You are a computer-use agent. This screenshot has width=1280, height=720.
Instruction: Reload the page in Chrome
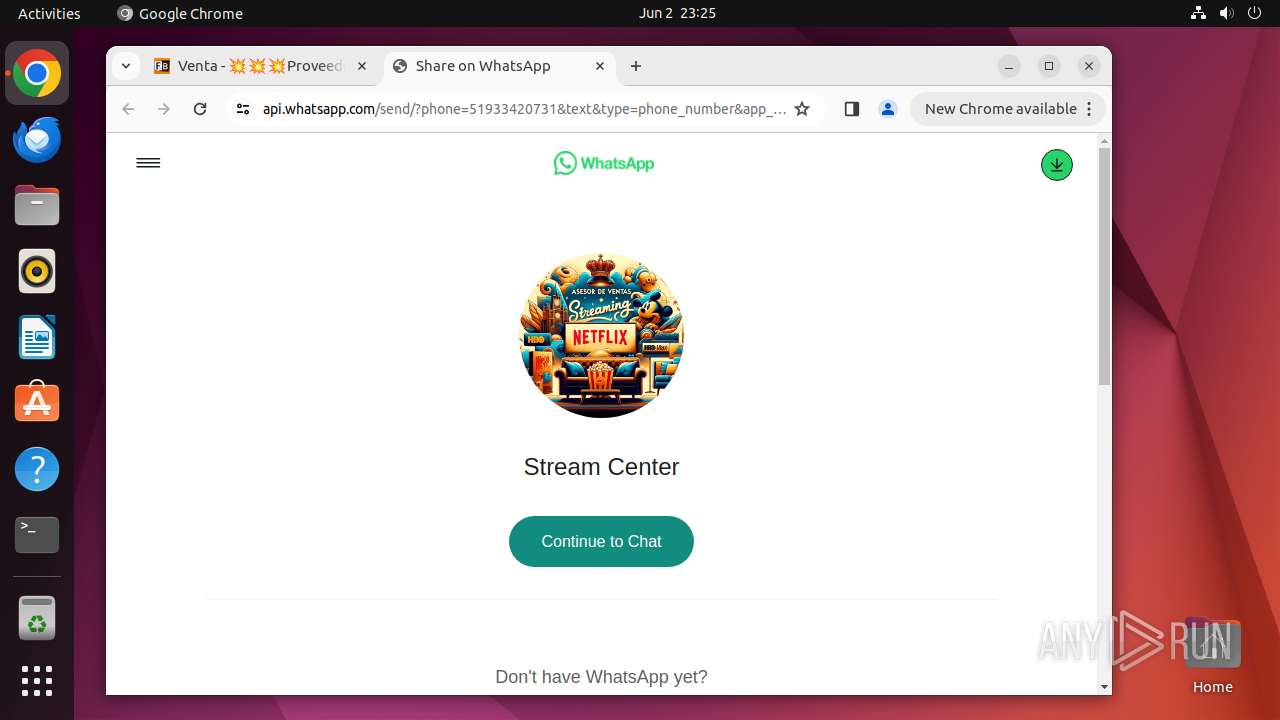[x=200, y=109]
